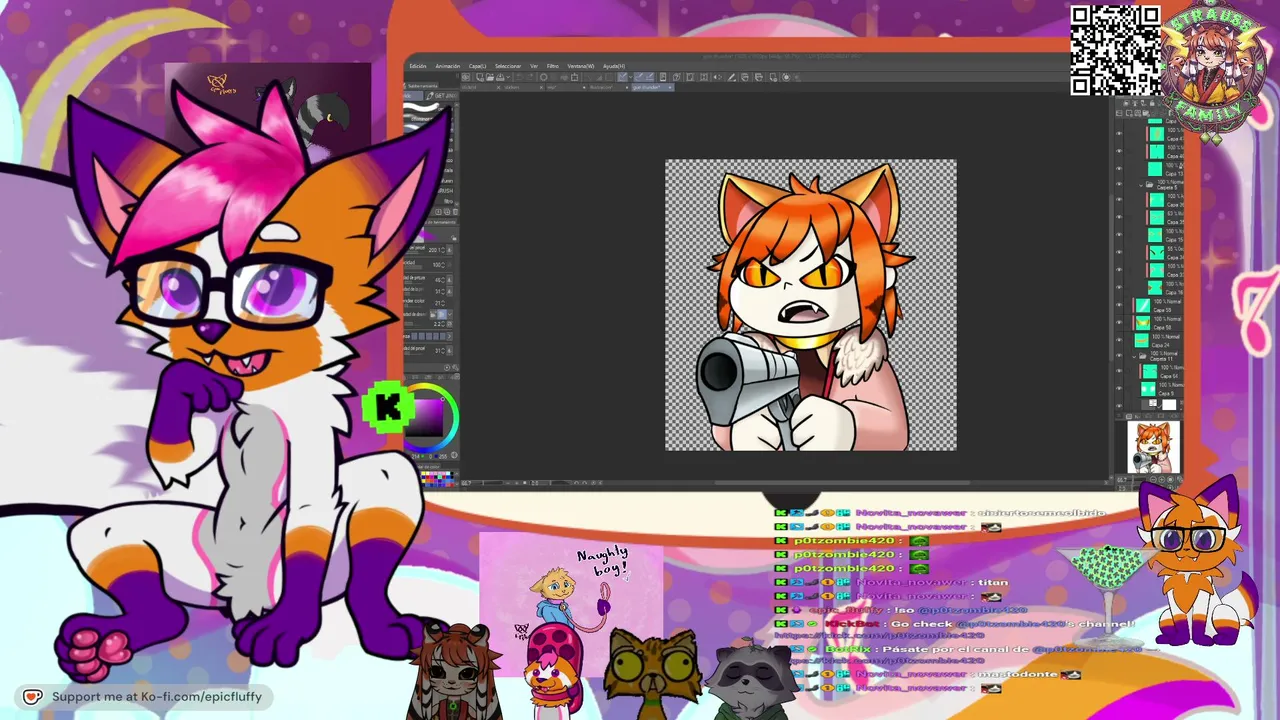The width and height of the screenshot is (1280, 720).
Task: Open the Ver menu
Action: pos(534,66)
